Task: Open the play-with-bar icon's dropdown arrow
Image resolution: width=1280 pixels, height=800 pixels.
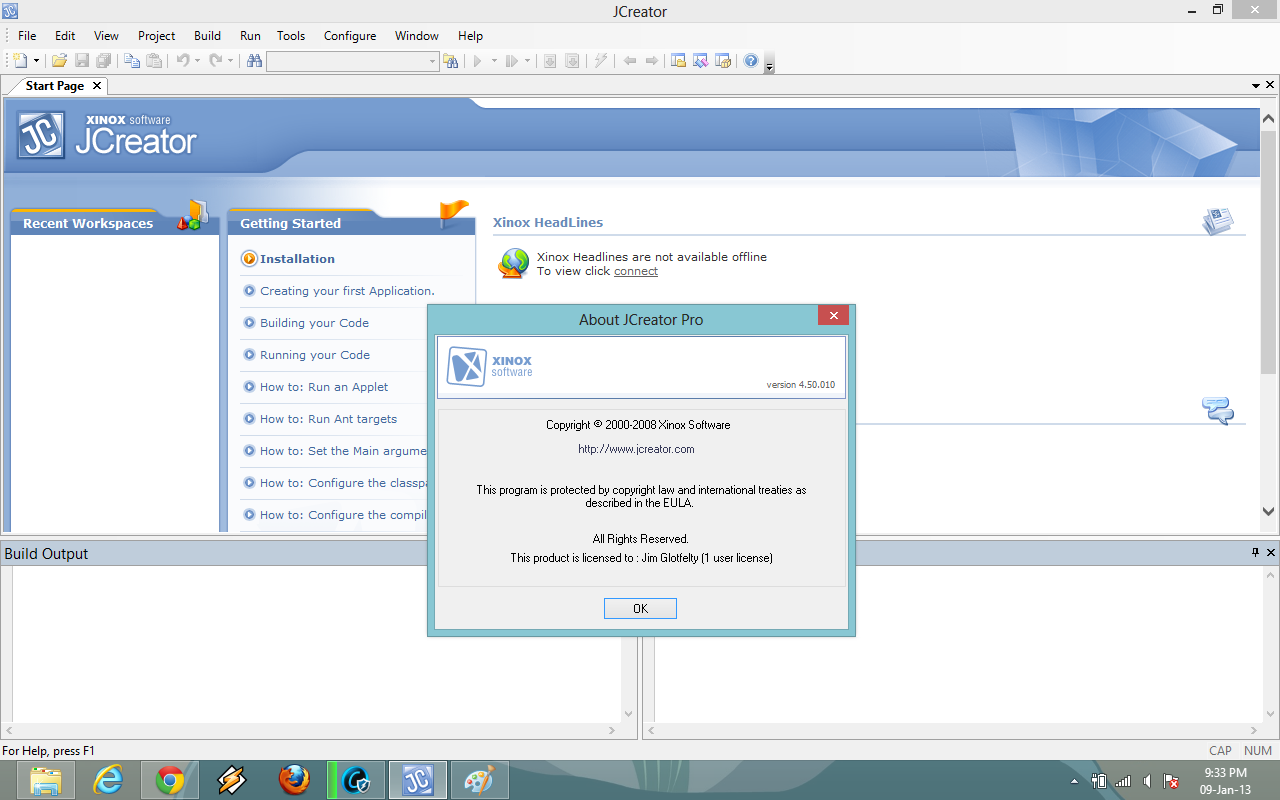Action: coord(527,61)
